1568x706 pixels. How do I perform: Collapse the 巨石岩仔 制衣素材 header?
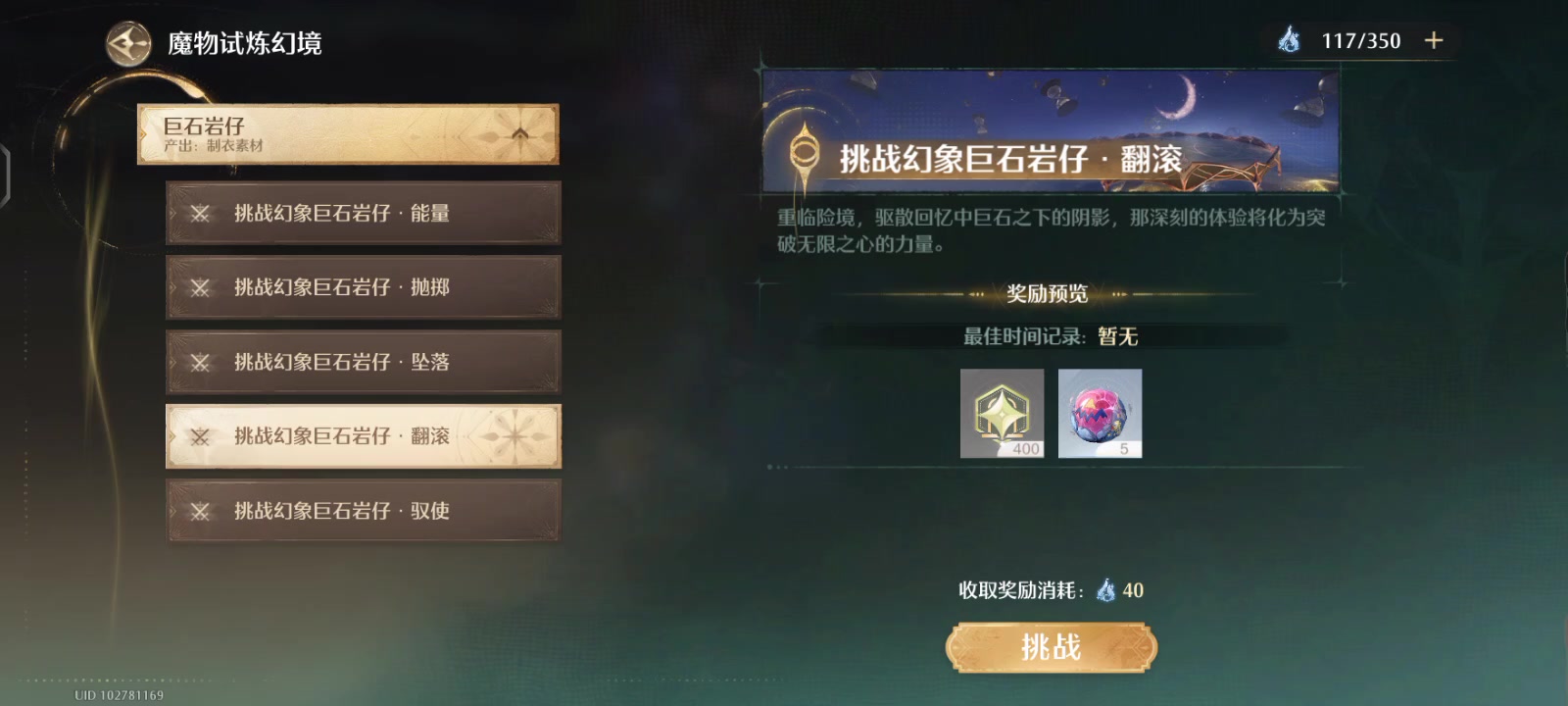click(x=348, y=134)
